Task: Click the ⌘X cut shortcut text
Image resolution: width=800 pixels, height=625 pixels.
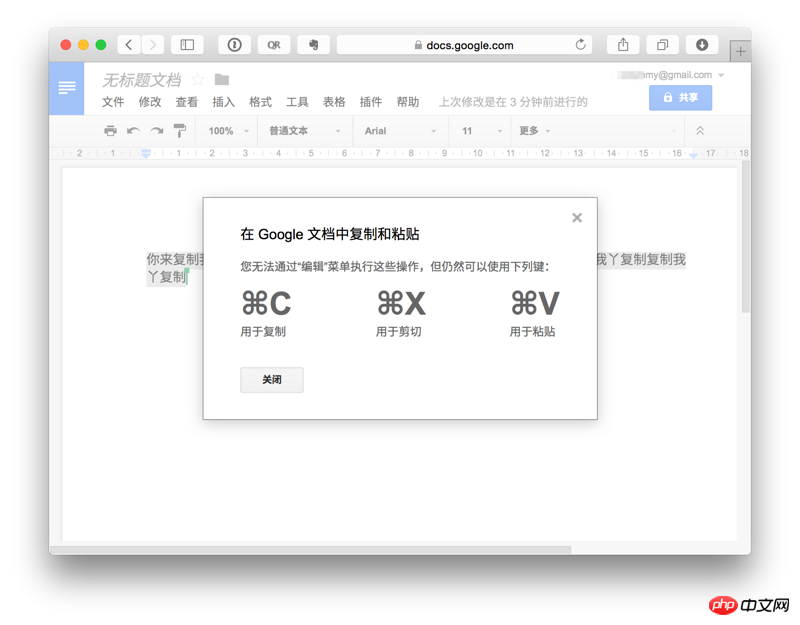Action: [x=401, y=303]
